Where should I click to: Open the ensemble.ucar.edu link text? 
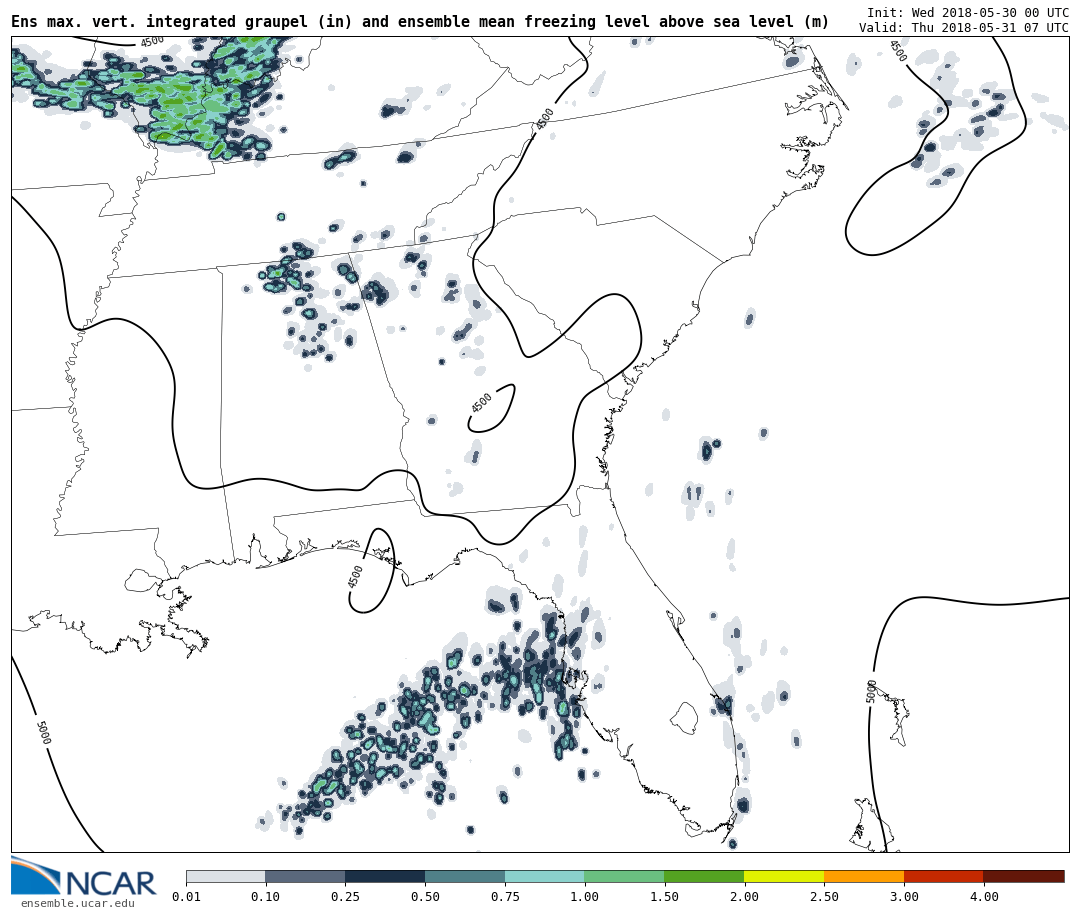click(x=78, y=903)
